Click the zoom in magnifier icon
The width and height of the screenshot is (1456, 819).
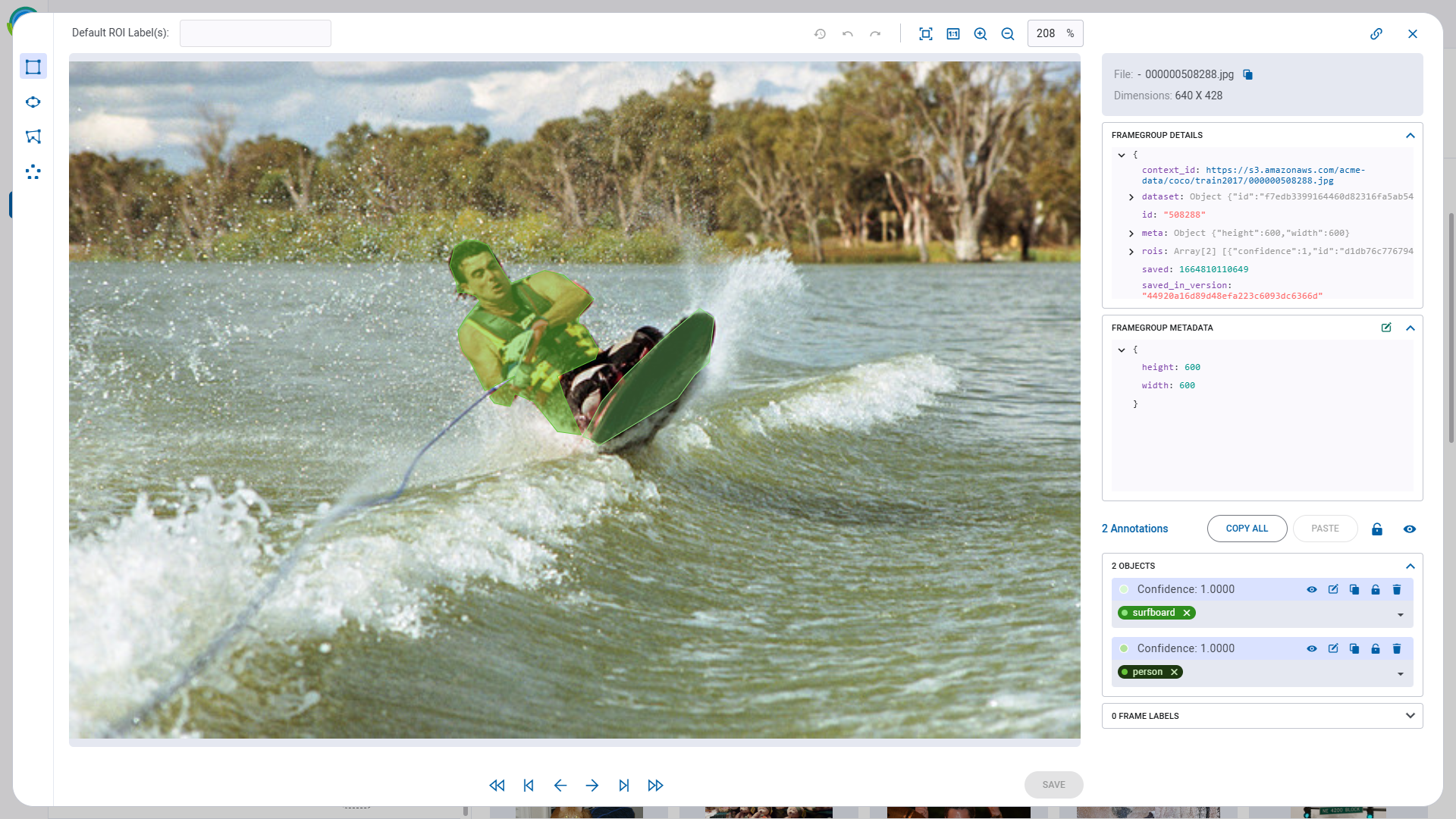pyautogui.click(x=981, y=33)
